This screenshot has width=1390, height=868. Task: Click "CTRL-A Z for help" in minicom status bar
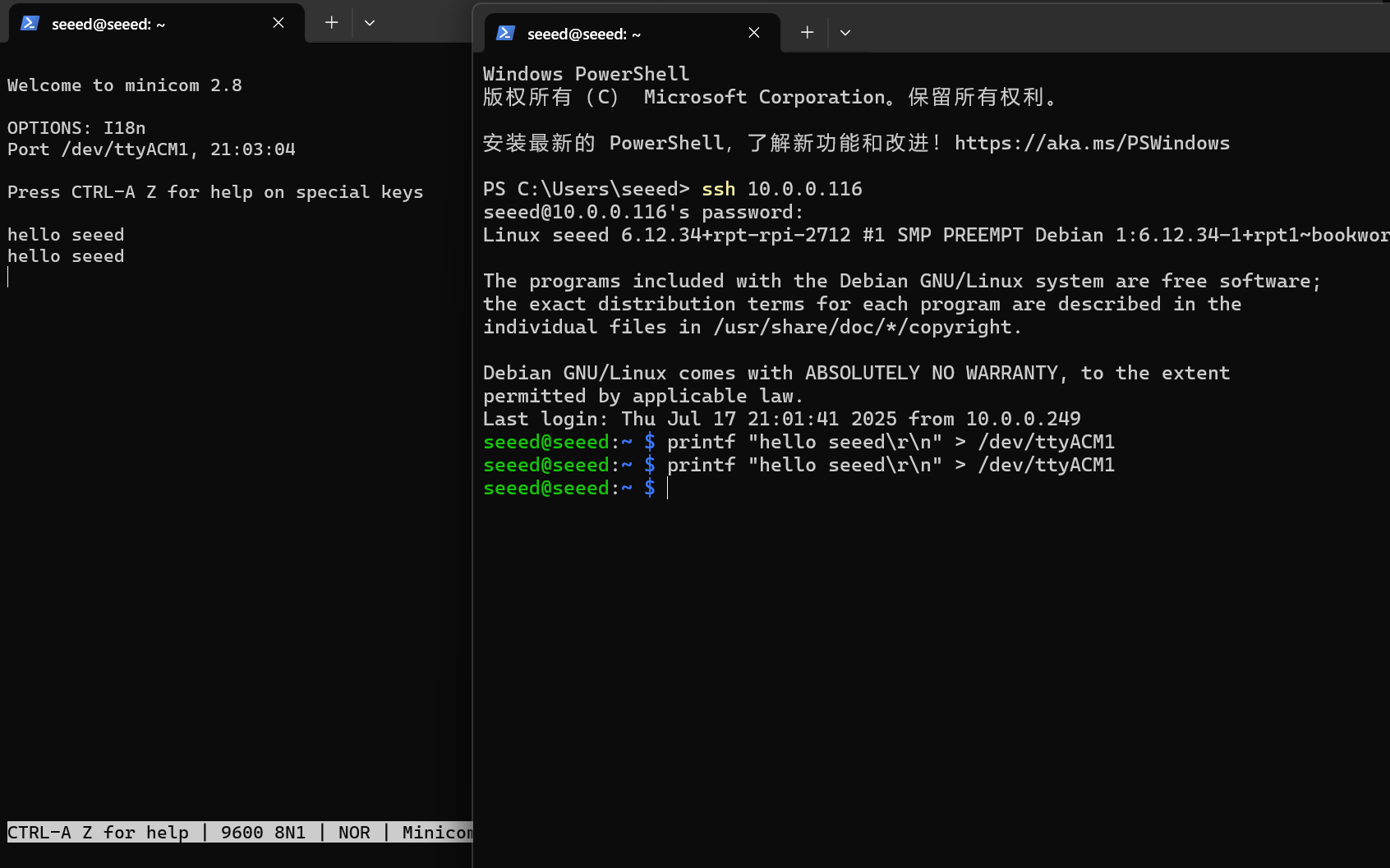98,833
